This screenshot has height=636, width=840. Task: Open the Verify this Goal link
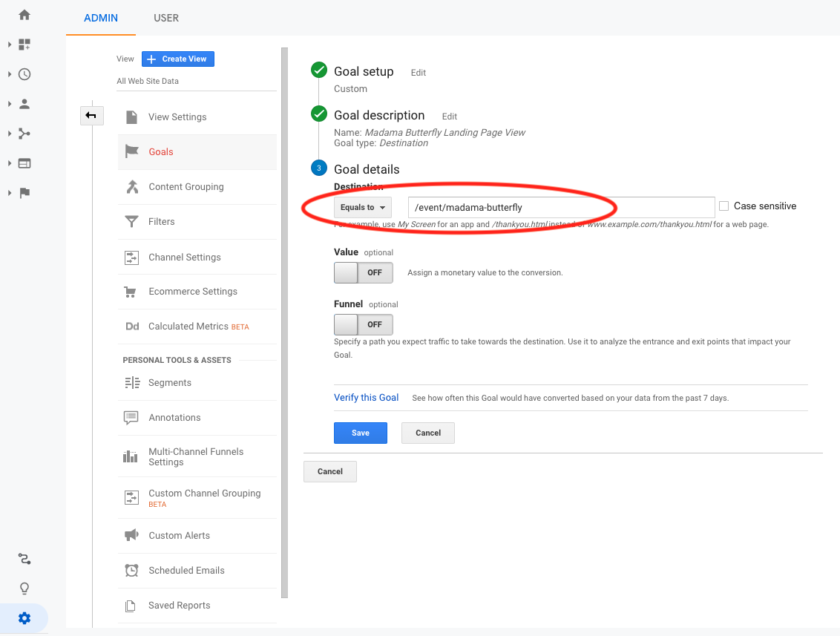point(366,397)
